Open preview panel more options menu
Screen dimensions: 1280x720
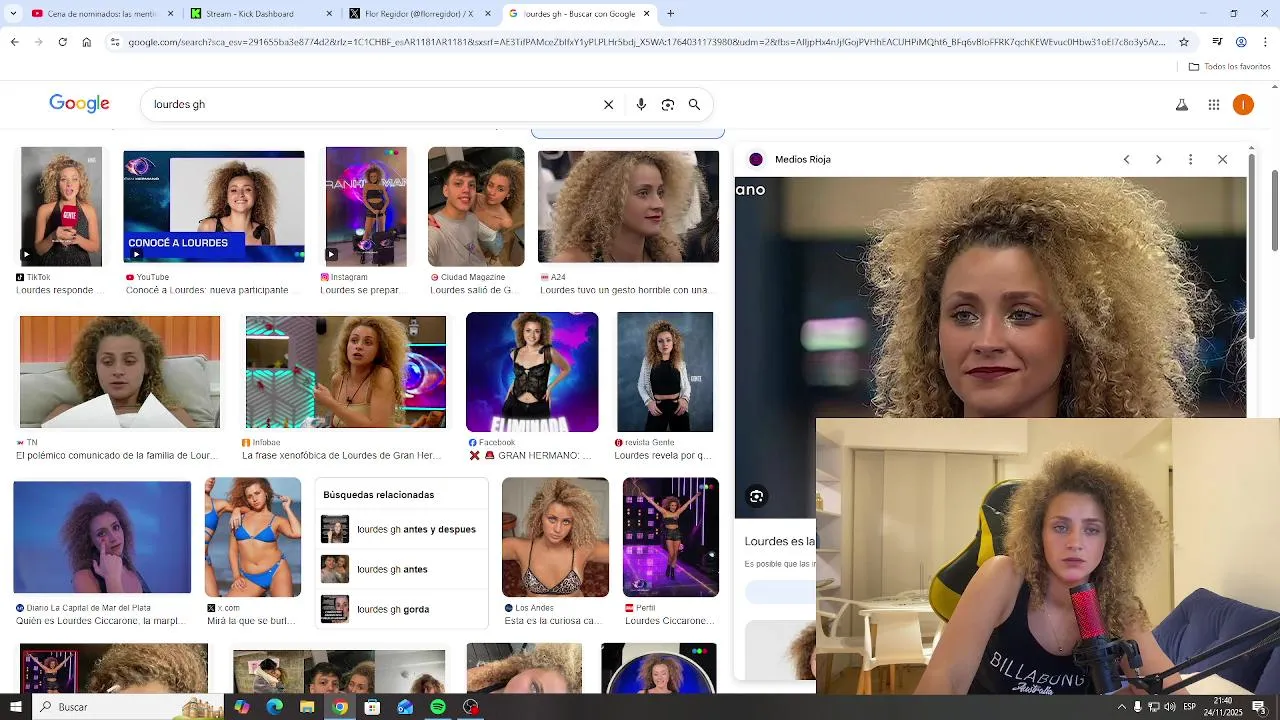click(1190, 159)
